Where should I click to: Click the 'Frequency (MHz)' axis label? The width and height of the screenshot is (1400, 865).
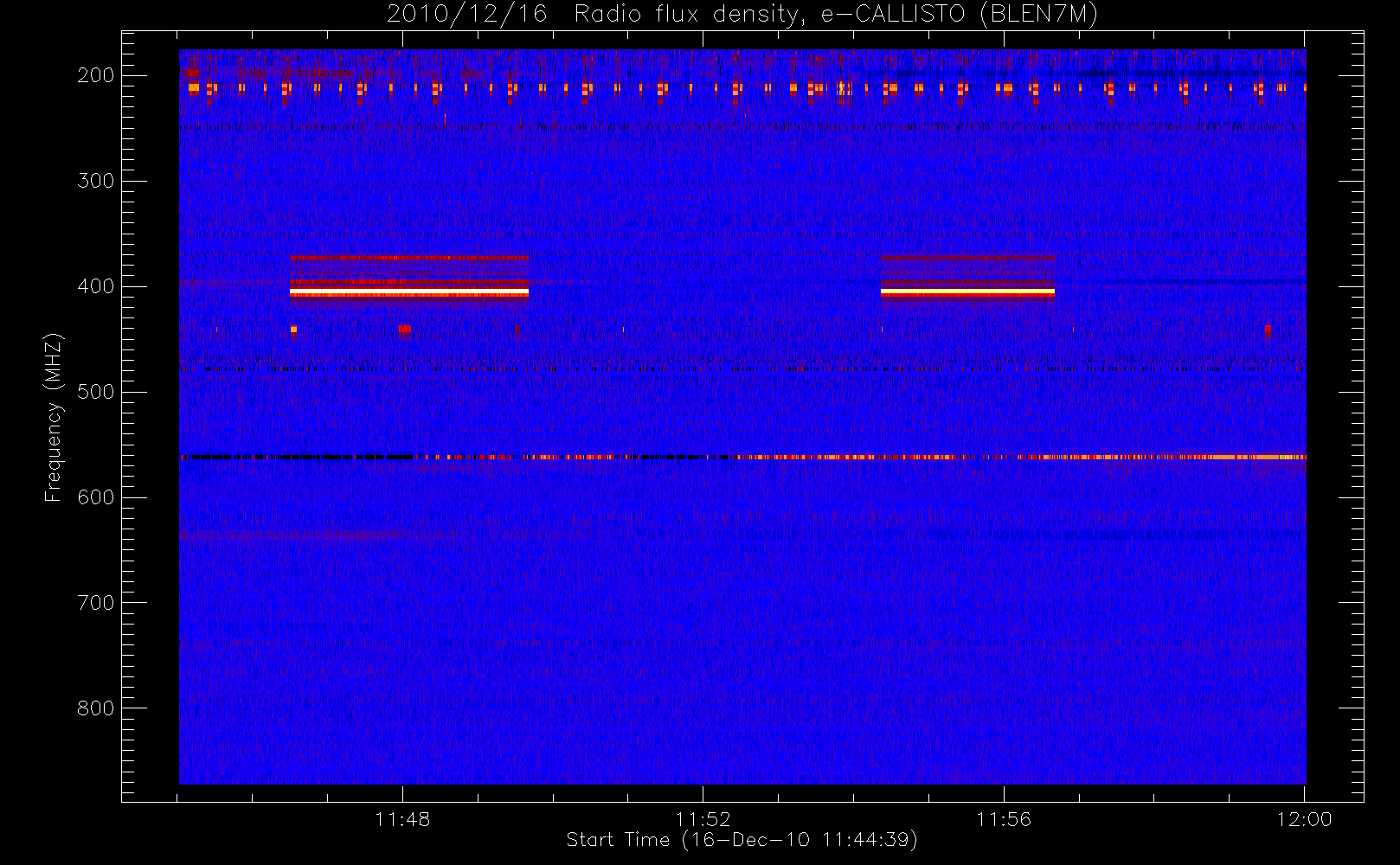point(54,418)
